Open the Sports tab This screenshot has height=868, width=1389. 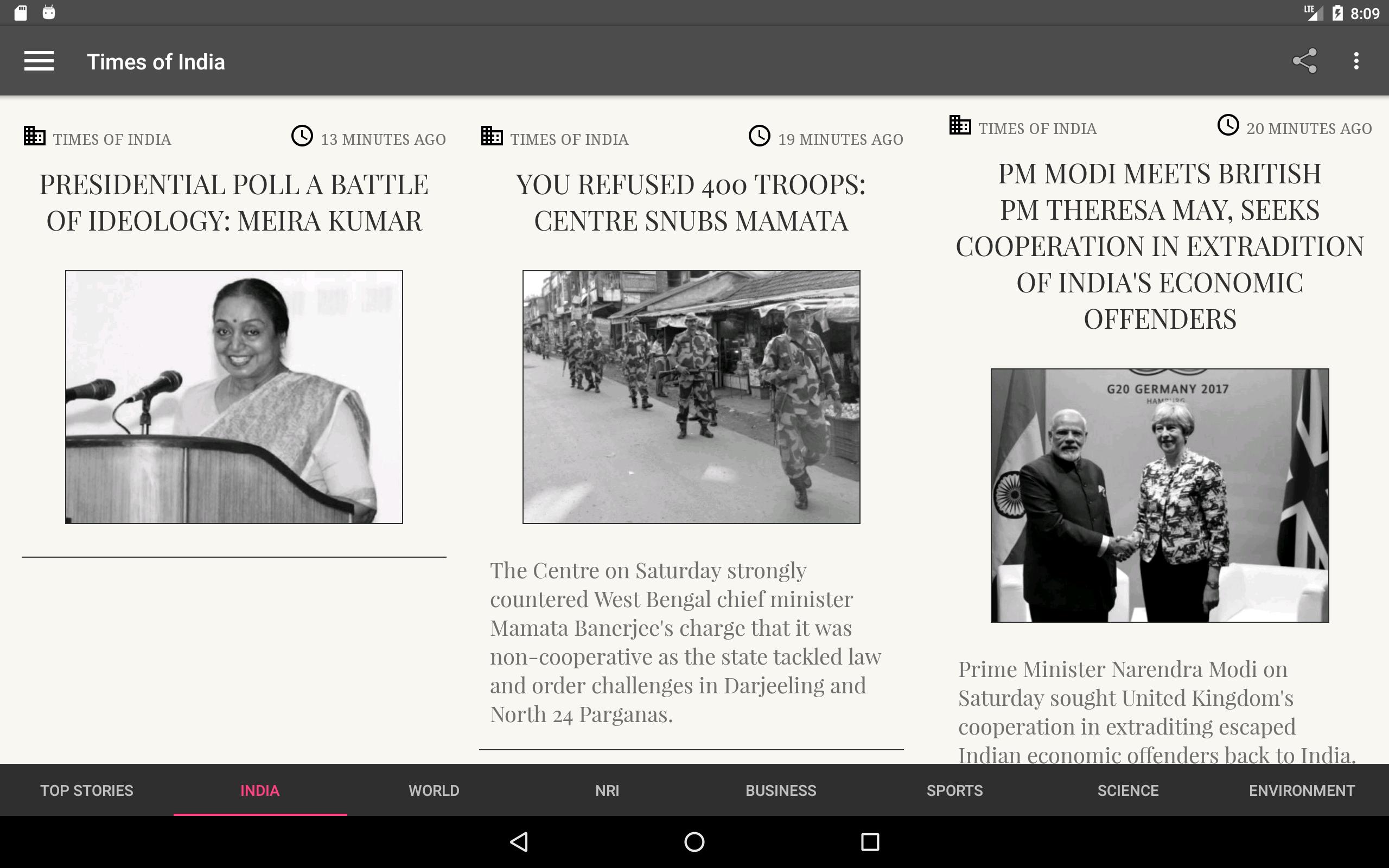(x=954, y=790)
